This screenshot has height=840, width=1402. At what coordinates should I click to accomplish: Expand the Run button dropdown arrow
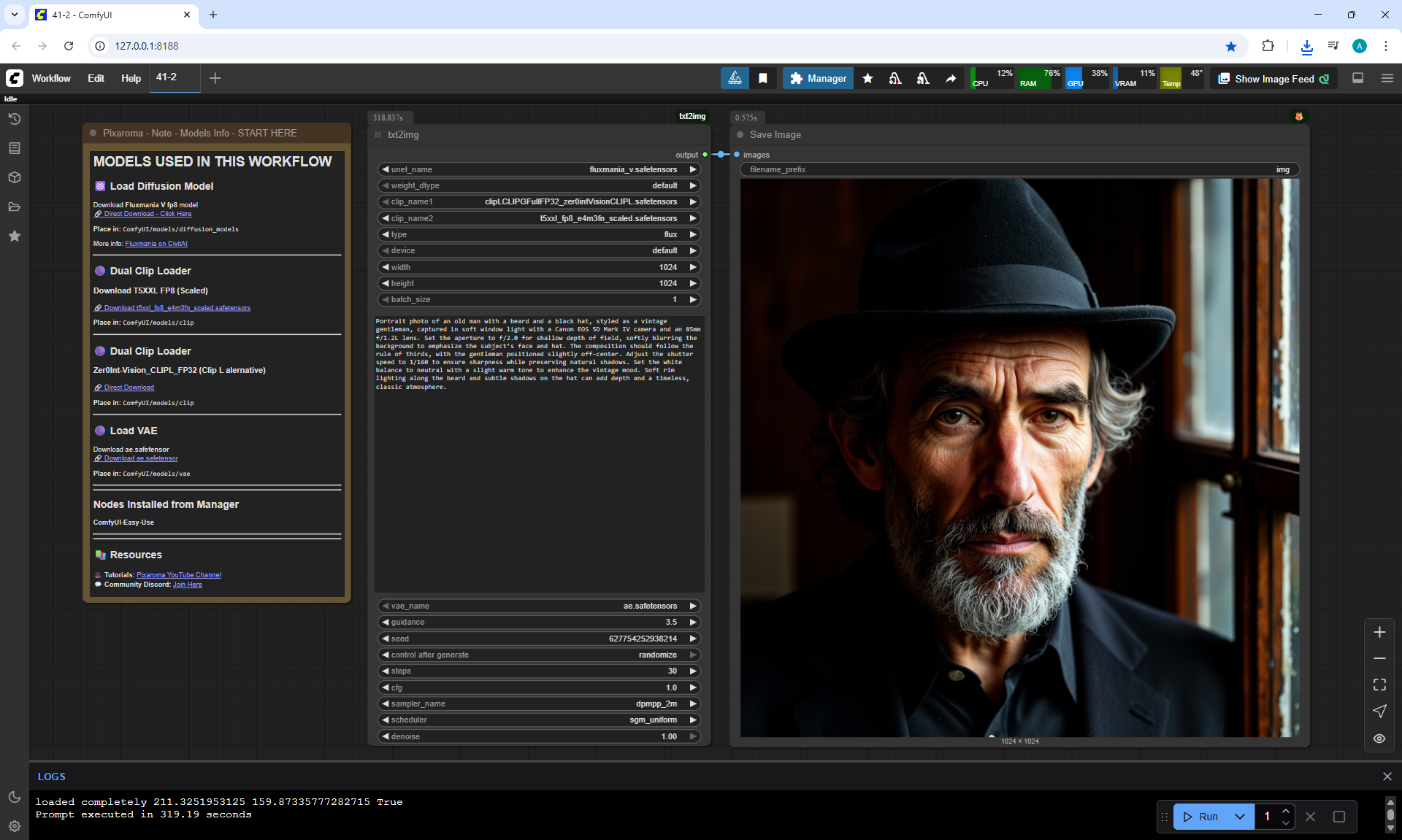[1239, 817]
